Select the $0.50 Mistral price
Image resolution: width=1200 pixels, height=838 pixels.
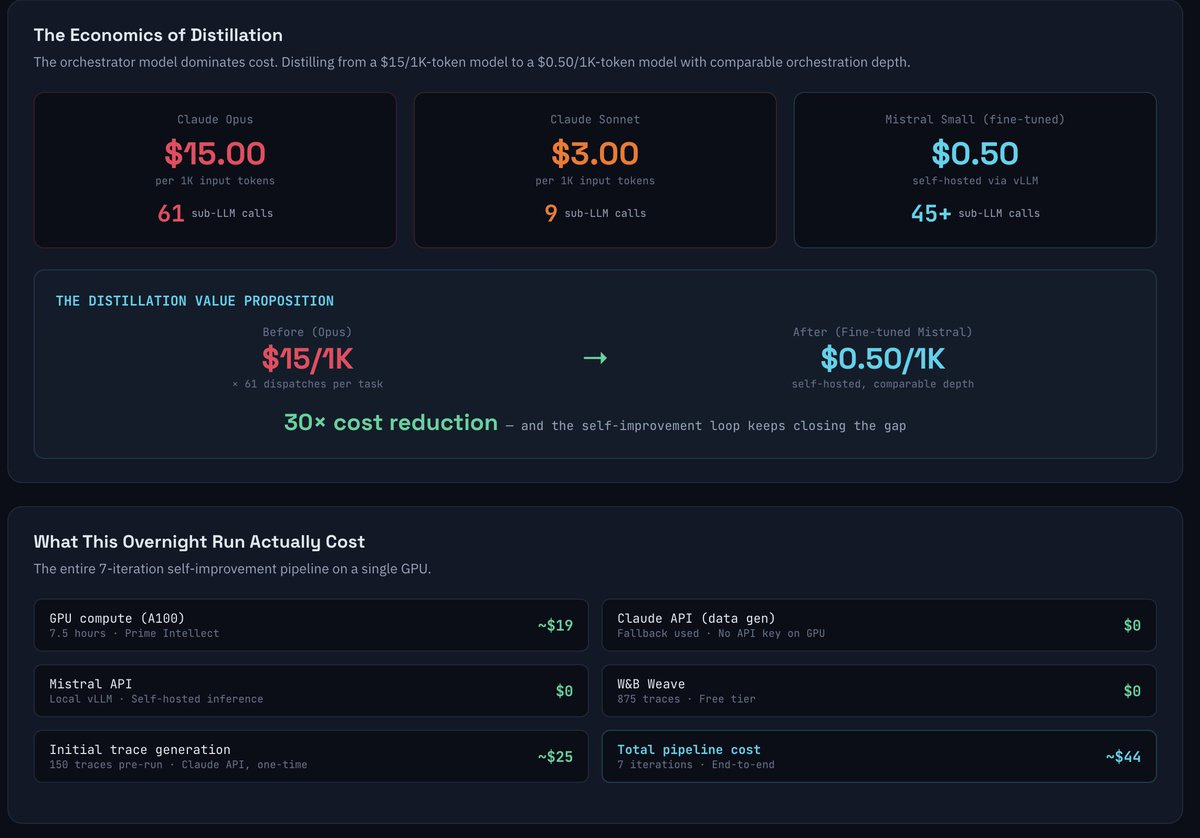pyautogui.click(x=975, y=153)
